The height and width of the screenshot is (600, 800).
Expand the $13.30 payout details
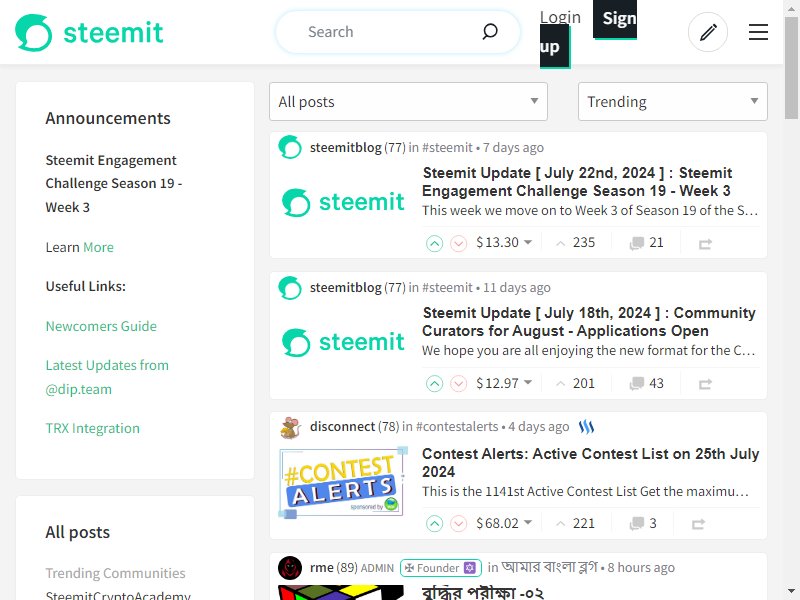tap(504, 242)
